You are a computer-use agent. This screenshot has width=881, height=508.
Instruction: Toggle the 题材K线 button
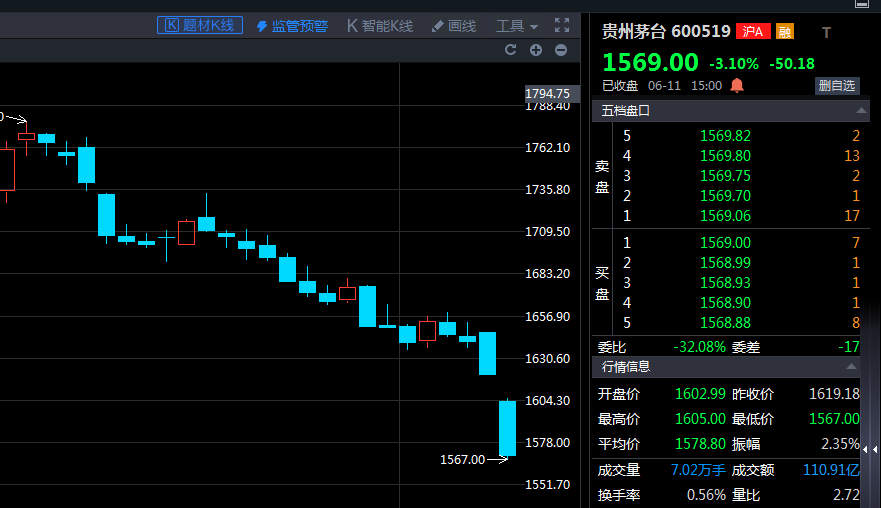[200, 25]
